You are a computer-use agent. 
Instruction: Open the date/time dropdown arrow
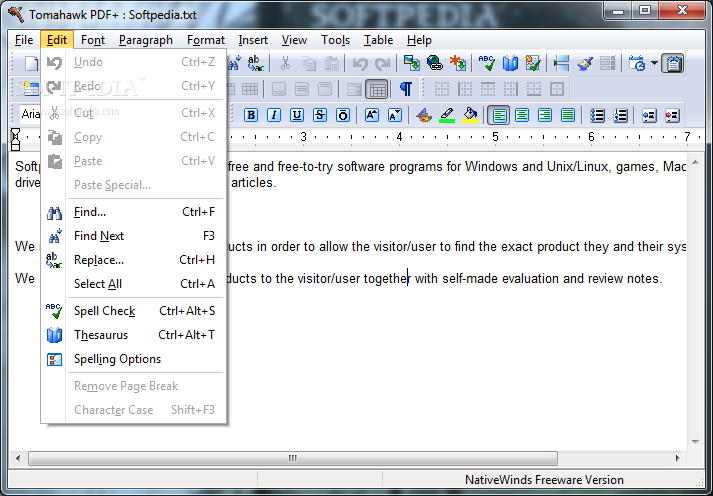click(x=654, y=63)
